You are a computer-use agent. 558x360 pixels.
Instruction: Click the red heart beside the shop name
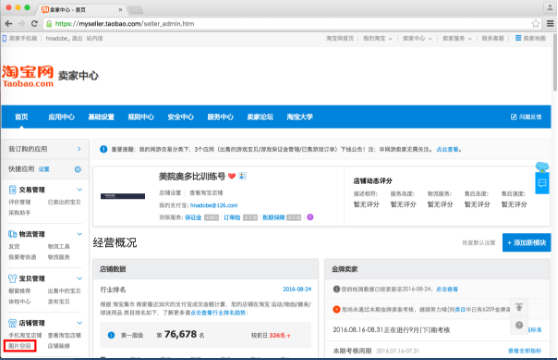pos(232,176)
